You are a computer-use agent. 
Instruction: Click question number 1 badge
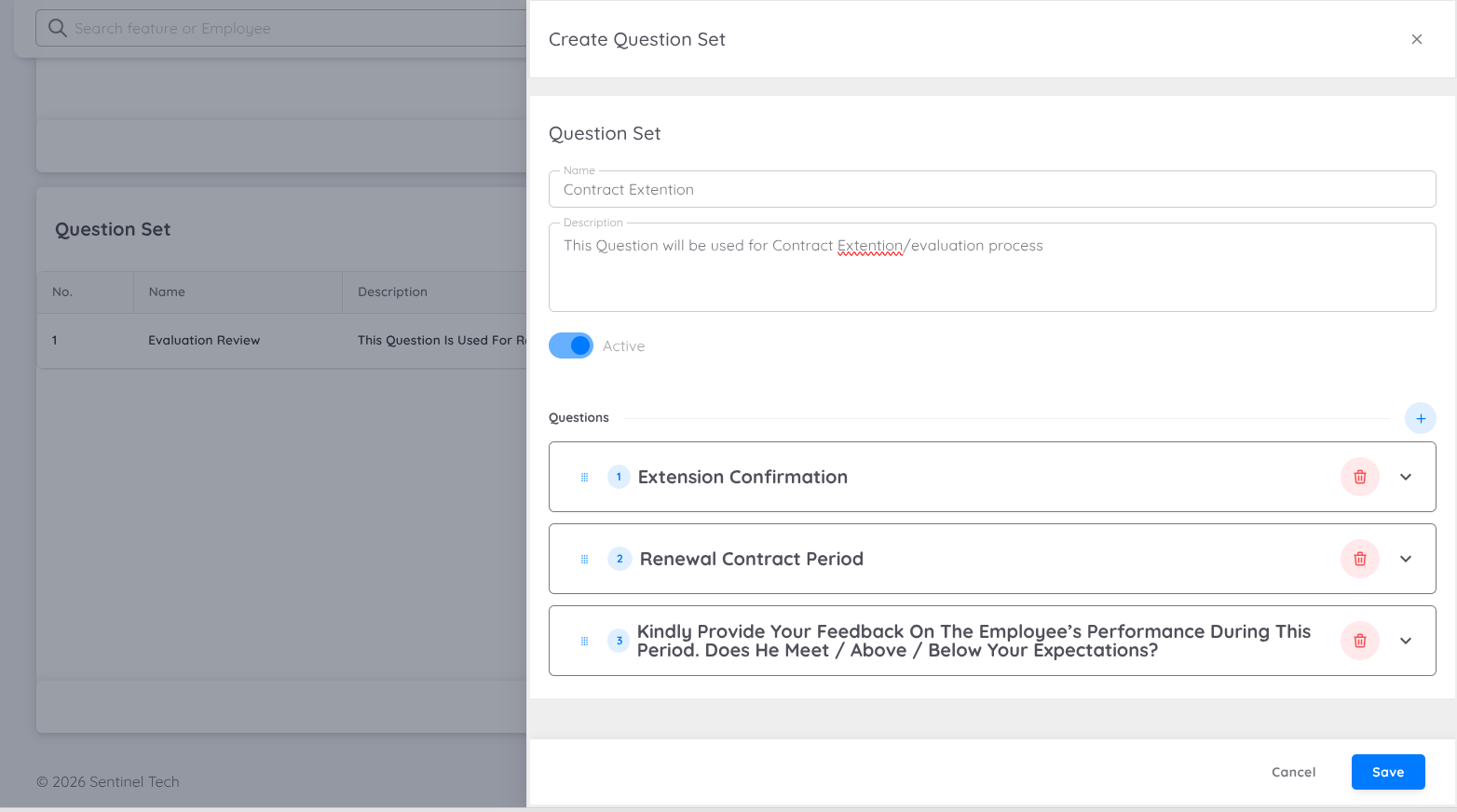[619, 477]
